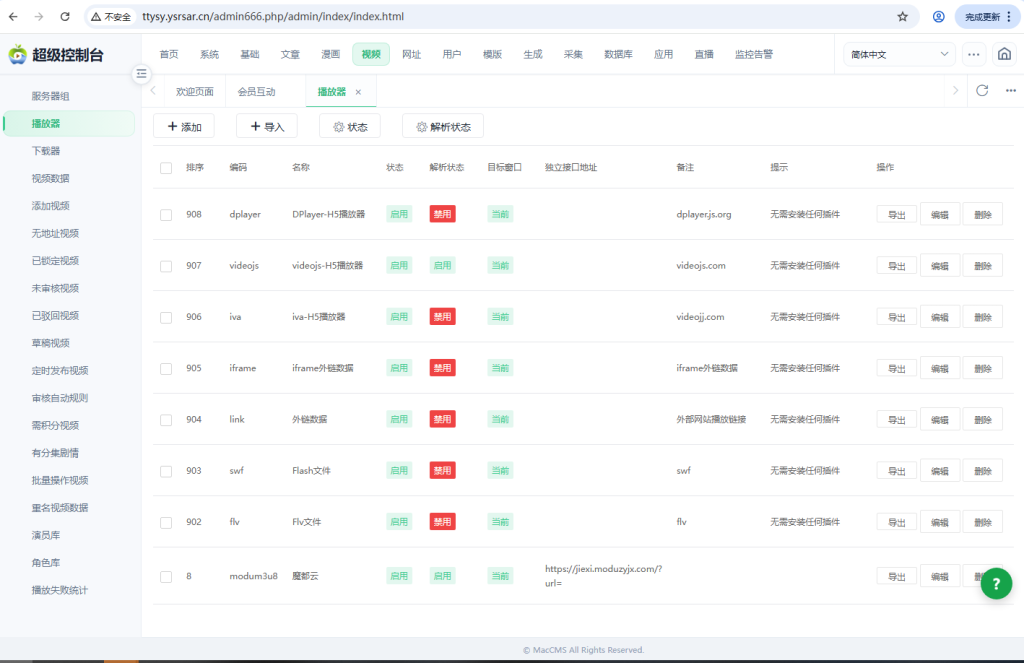Open 视频数据 in the sidebar
Viewport: 1024px width, 663px height.
click(50, 178)
